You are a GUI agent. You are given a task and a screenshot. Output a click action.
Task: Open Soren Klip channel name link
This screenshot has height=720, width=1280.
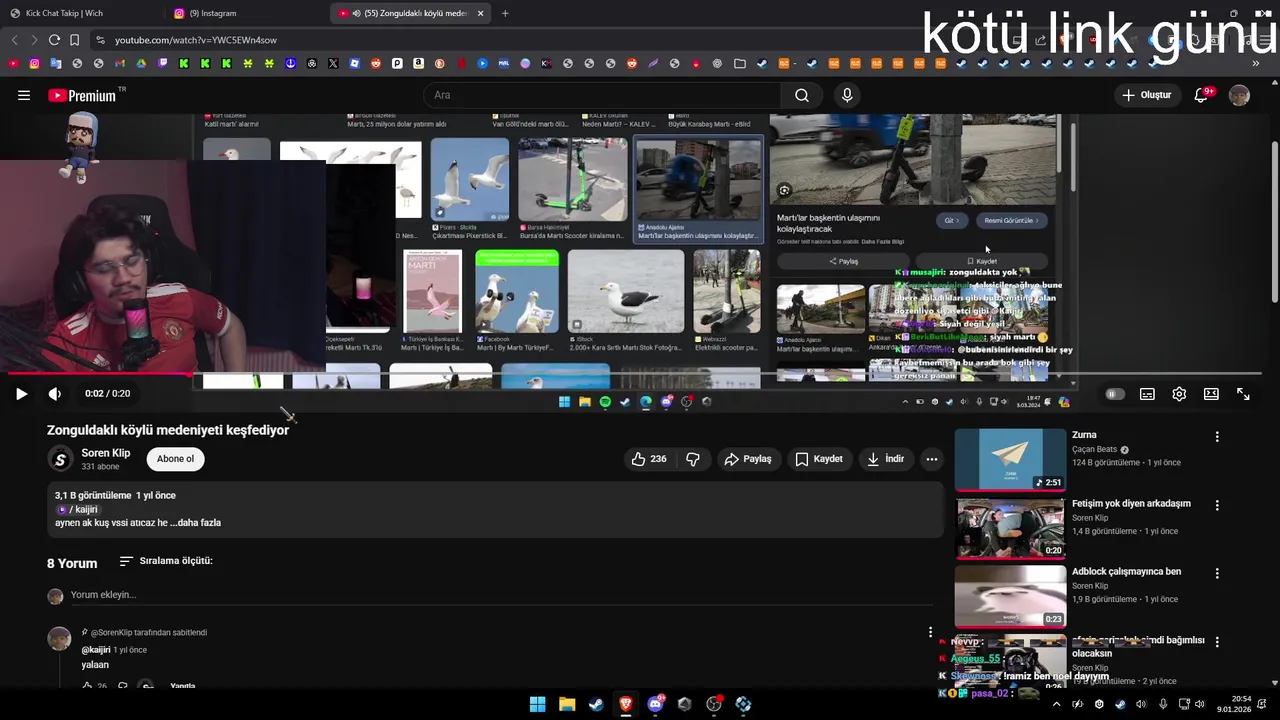[105, 453]
